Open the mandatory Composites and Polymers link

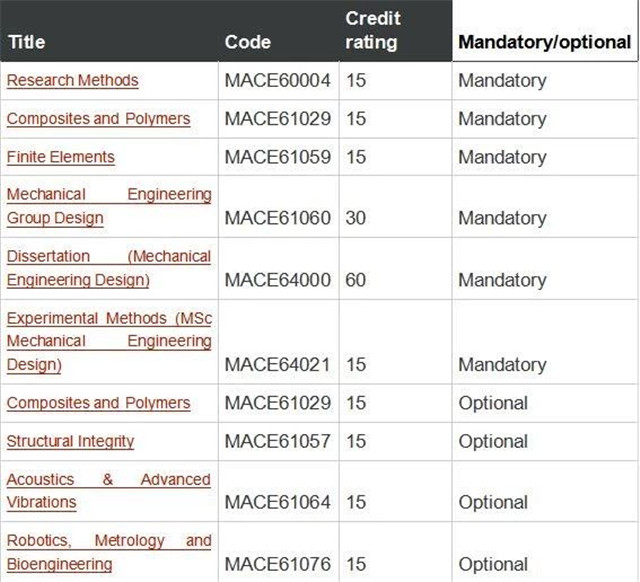click(98, 119)
